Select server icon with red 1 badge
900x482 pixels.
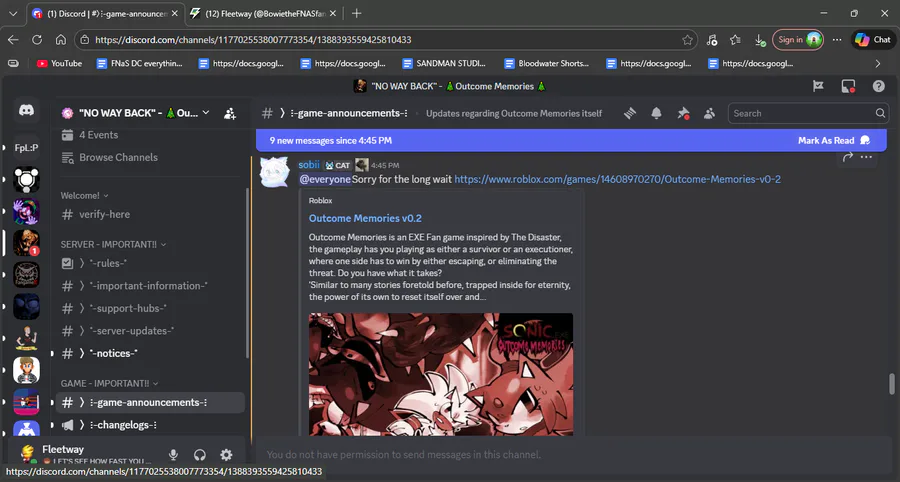[26, 242]
